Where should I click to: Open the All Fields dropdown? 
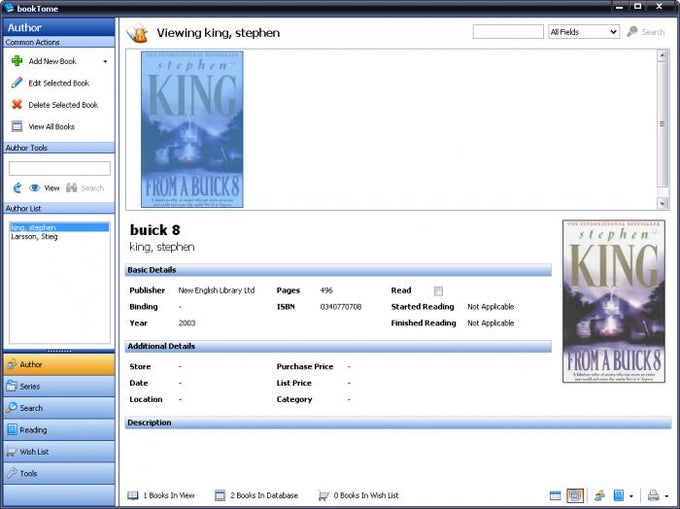tap(584, 32)
